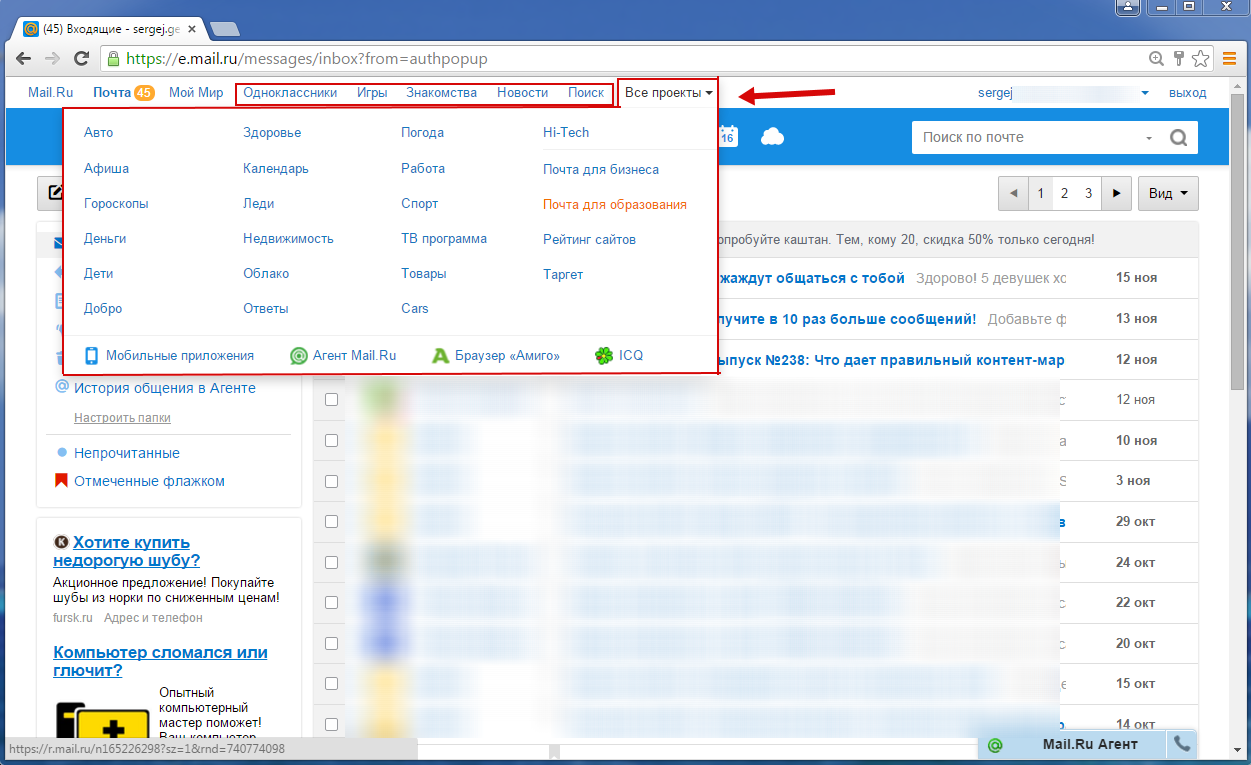1251x765 pixels.
Task: Bookmark page with the star icon
Action: point(1200,59)
